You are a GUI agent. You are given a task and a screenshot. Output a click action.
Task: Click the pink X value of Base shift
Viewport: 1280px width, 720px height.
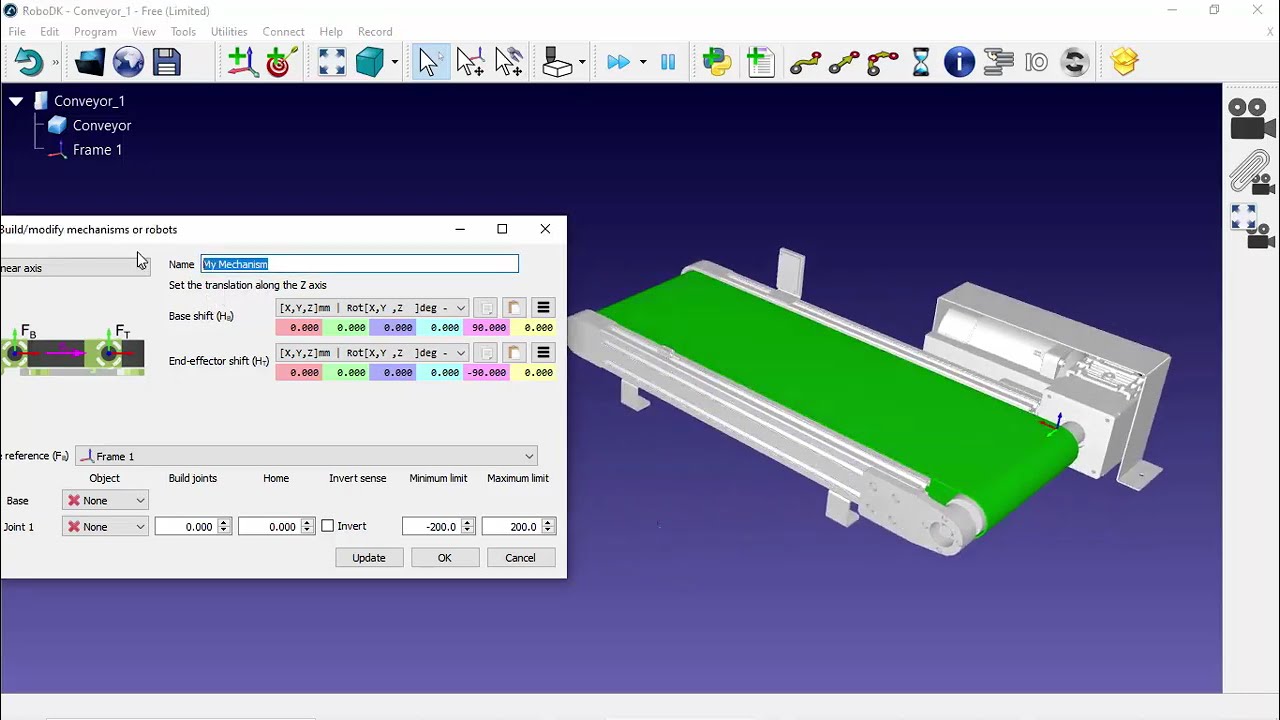299,328
